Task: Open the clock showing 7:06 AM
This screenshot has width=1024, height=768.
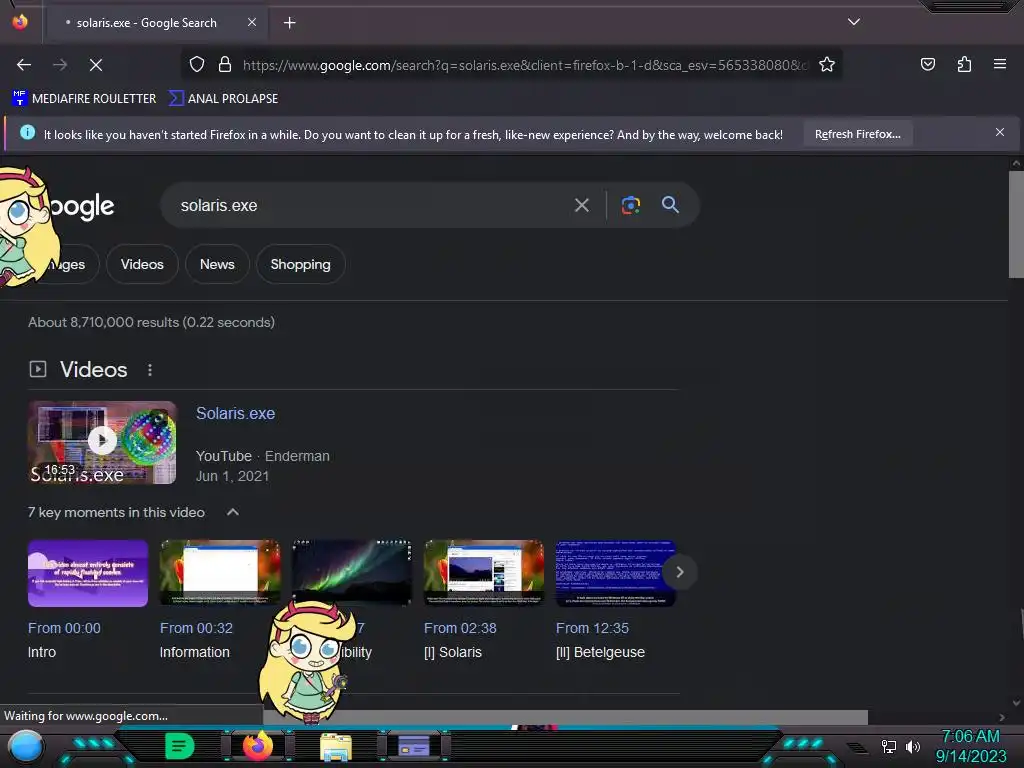Action: point(970,746)
